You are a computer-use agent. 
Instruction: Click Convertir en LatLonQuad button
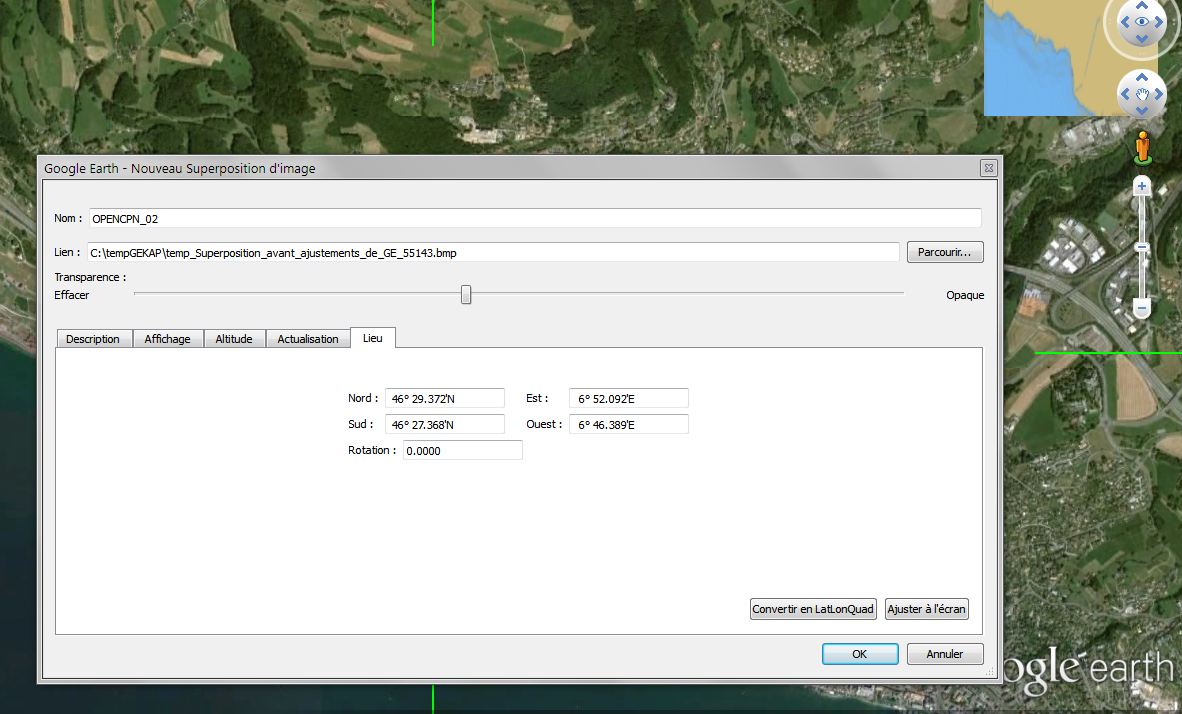pyautogui.click(x=813, y=609)
